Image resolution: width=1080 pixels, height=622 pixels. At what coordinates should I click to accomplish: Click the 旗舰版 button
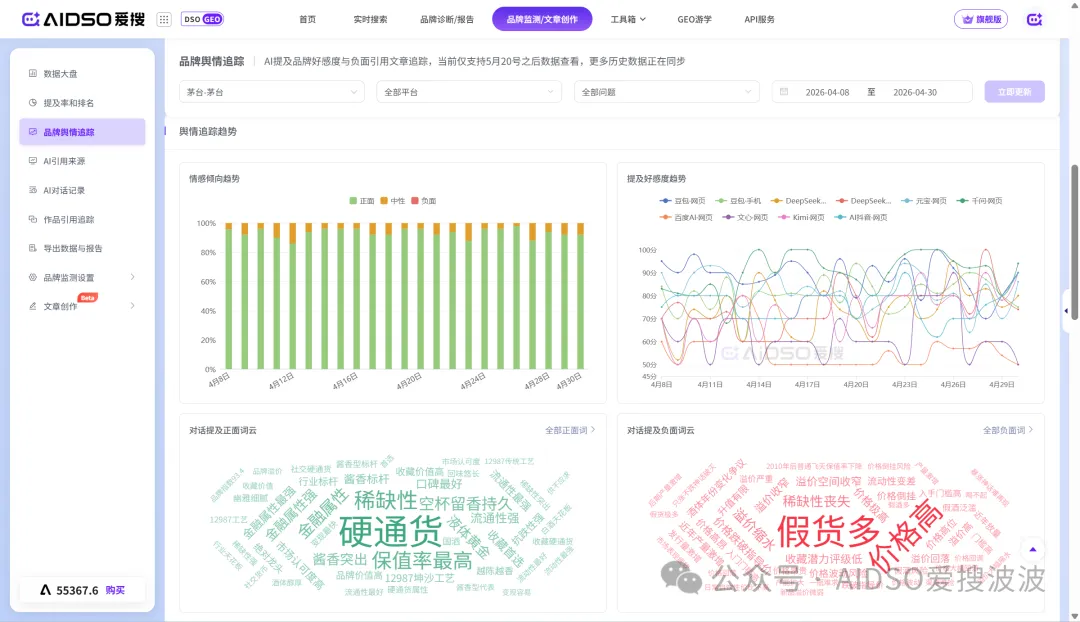pyautogui.click(x=981, y=19)
